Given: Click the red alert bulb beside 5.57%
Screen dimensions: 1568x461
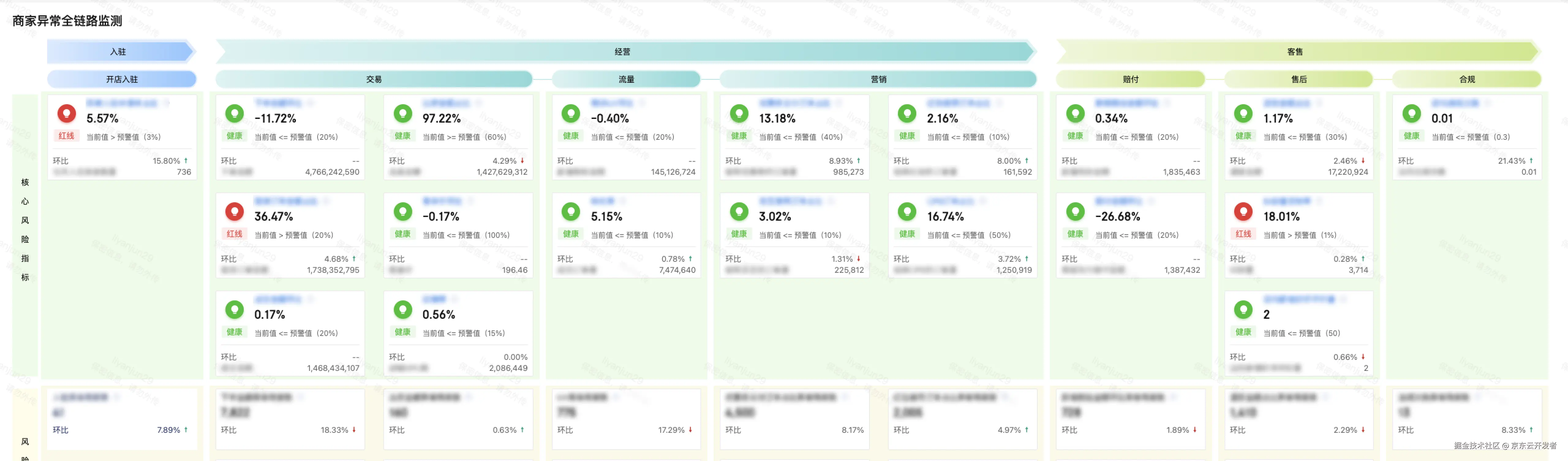Looking at the screenshot, I should (x=66, y=113).
